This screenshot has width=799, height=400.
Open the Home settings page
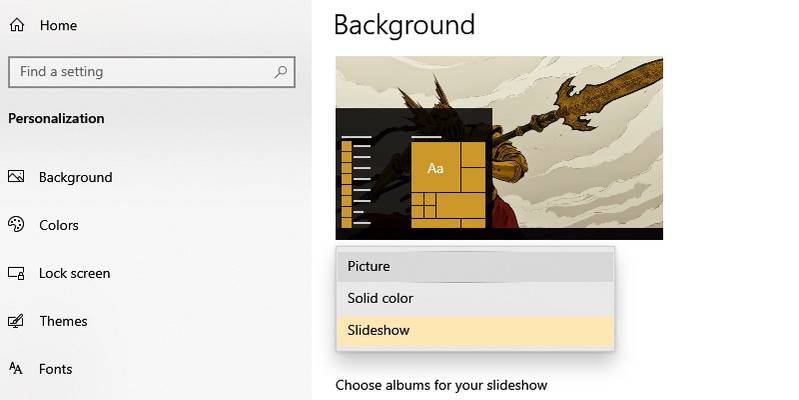(x=59, y=25)
